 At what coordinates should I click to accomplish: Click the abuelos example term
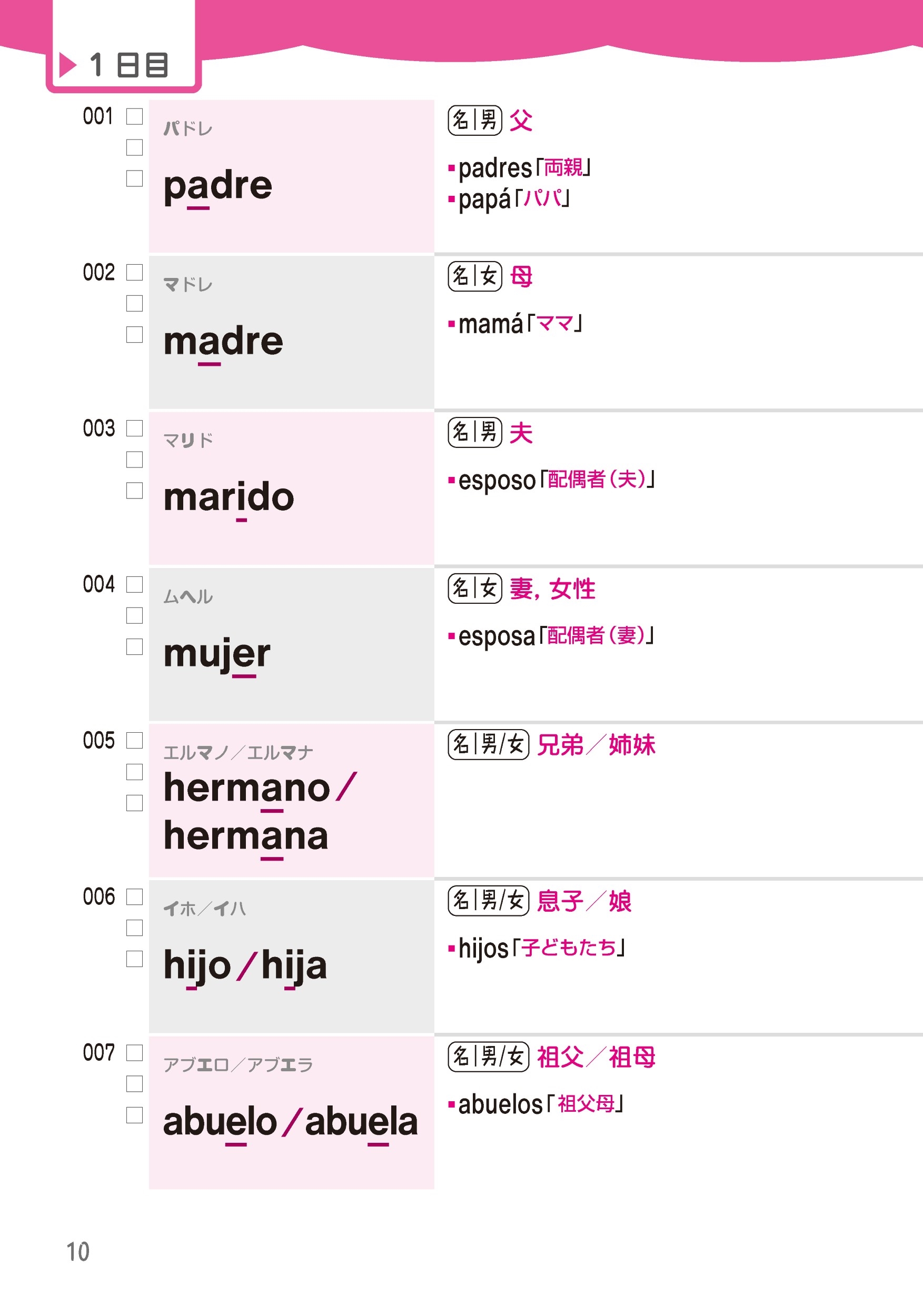tap(500, 1104)
